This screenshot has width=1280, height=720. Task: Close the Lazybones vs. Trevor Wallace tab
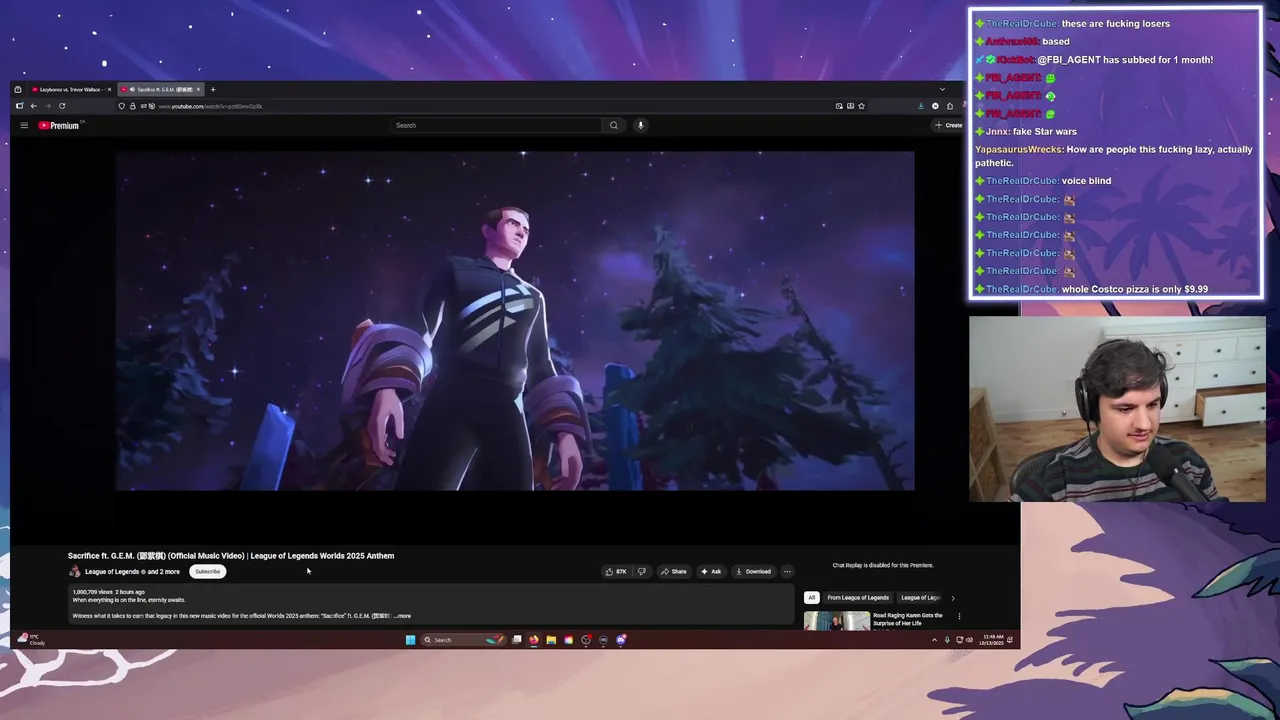point(109,89)
